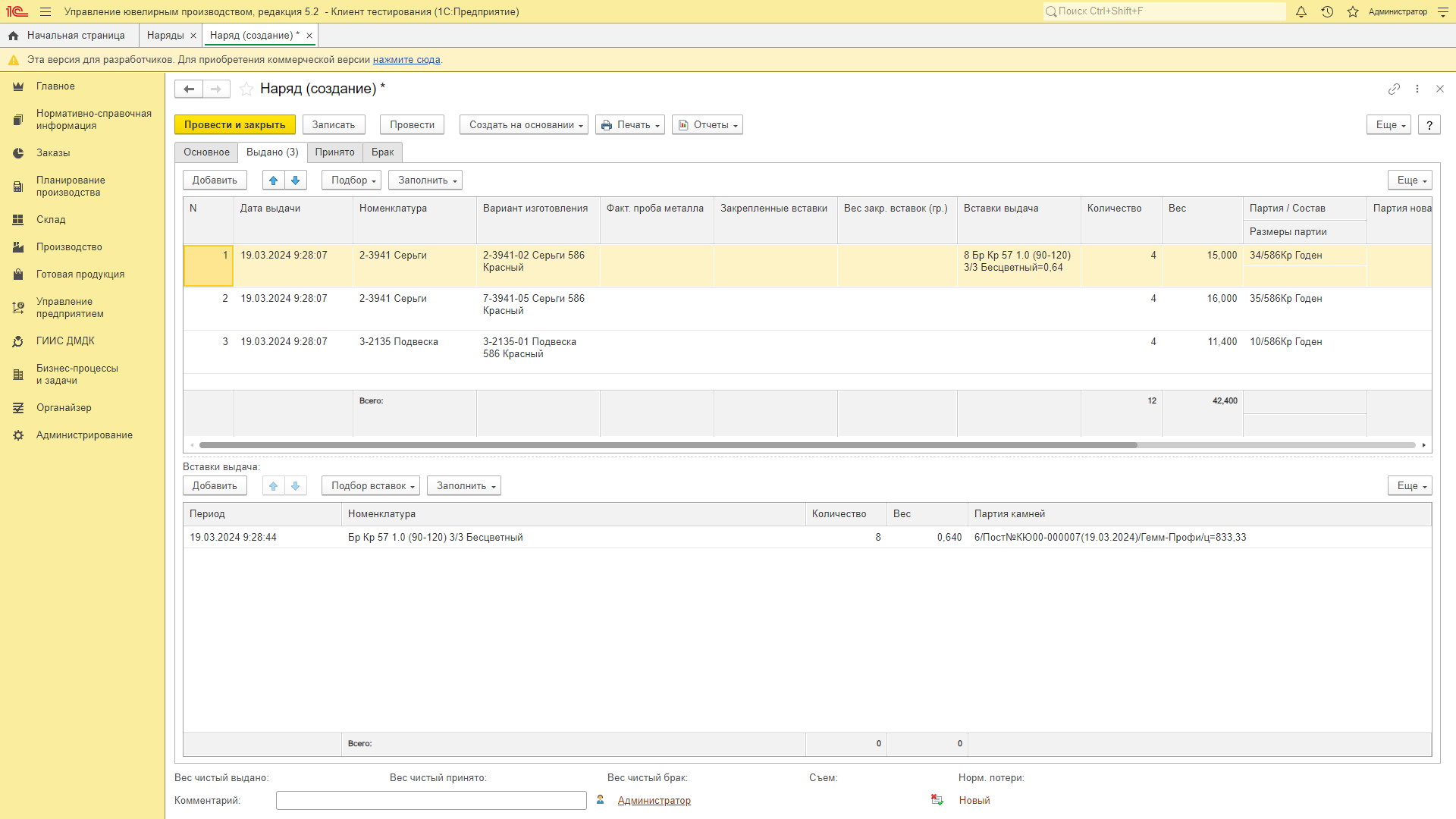
Task: Open the Администратор user link
Action: click(654, 801)
